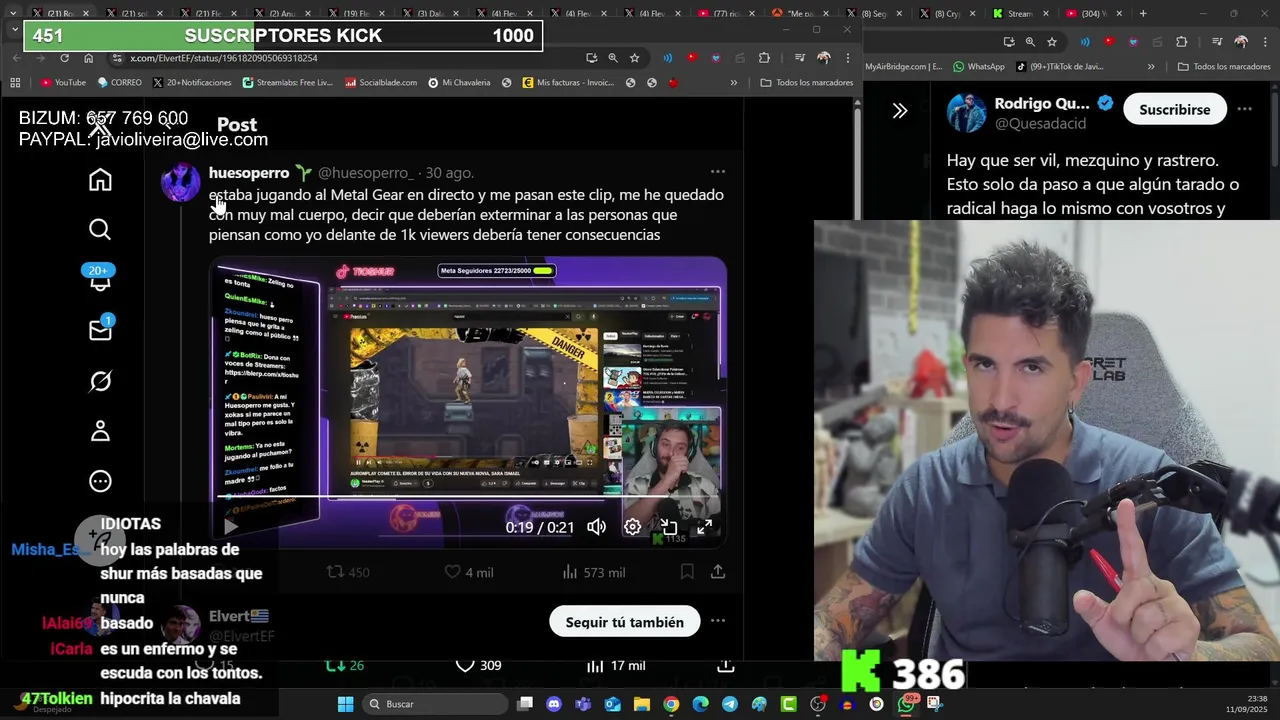Bookmark page with star in left browser

(634, 58)
